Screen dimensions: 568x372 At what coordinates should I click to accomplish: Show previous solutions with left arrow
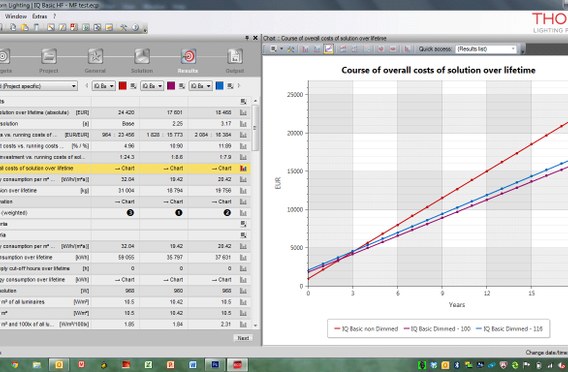point(87,86)
